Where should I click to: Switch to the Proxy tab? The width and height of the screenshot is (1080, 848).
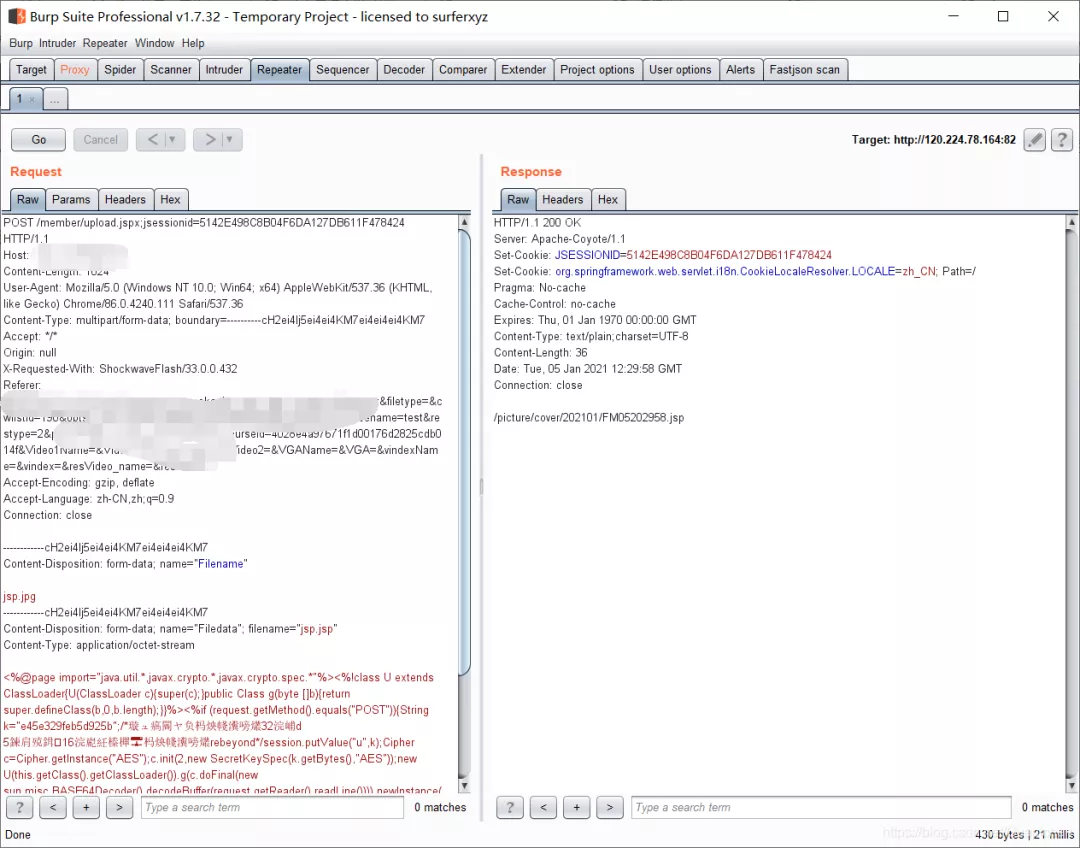click(x=74, y=70)
